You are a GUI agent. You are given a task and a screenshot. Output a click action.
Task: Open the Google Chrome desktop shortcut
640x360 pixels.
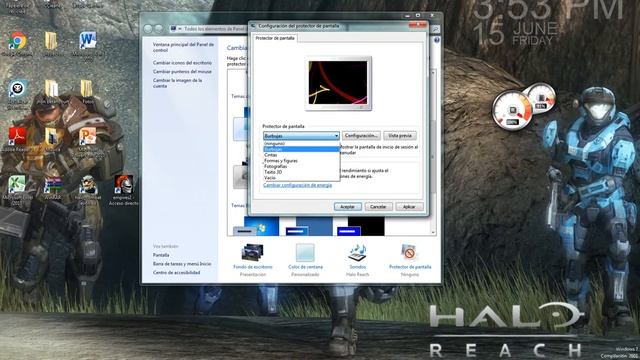point(17,42)
